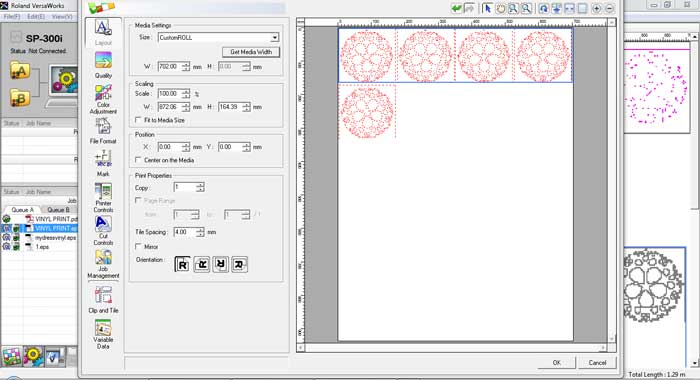
Task: Enable Fit to Media Size checkbox
Action: pyautogui.click(x=138, y=120)
